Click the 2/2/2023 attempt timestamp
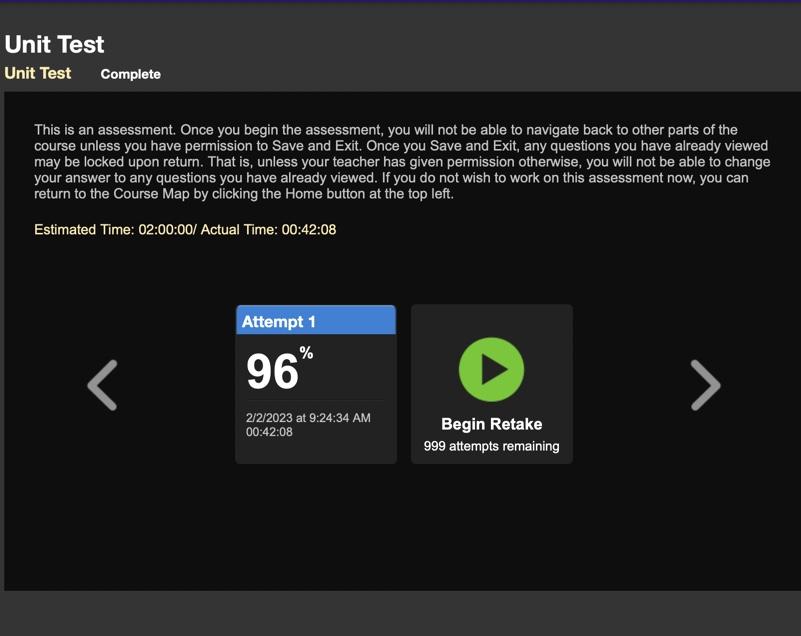 click(x=308, y=417)
